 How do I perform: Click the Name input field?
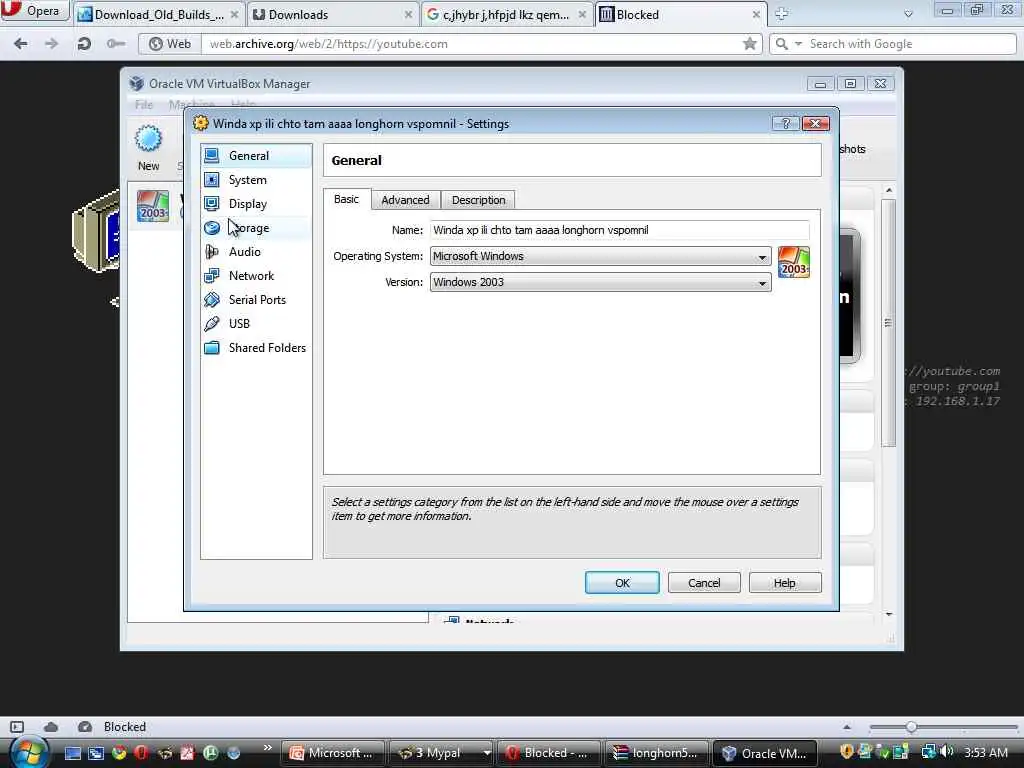[619, 230]
